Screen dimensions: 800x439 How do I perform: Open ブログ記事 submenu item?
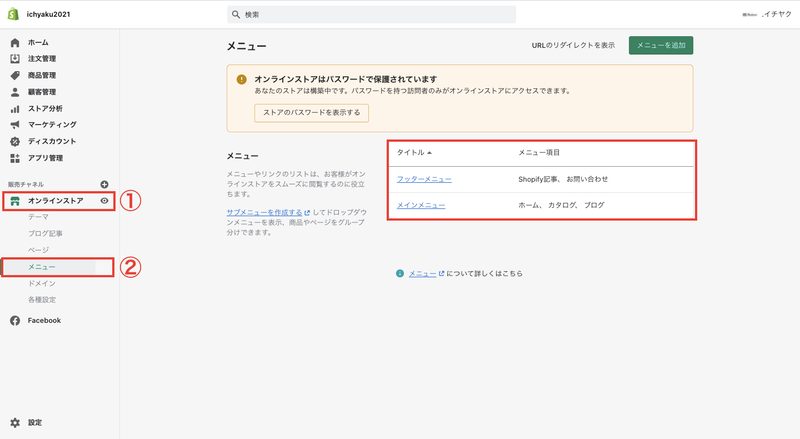[45, 233]
